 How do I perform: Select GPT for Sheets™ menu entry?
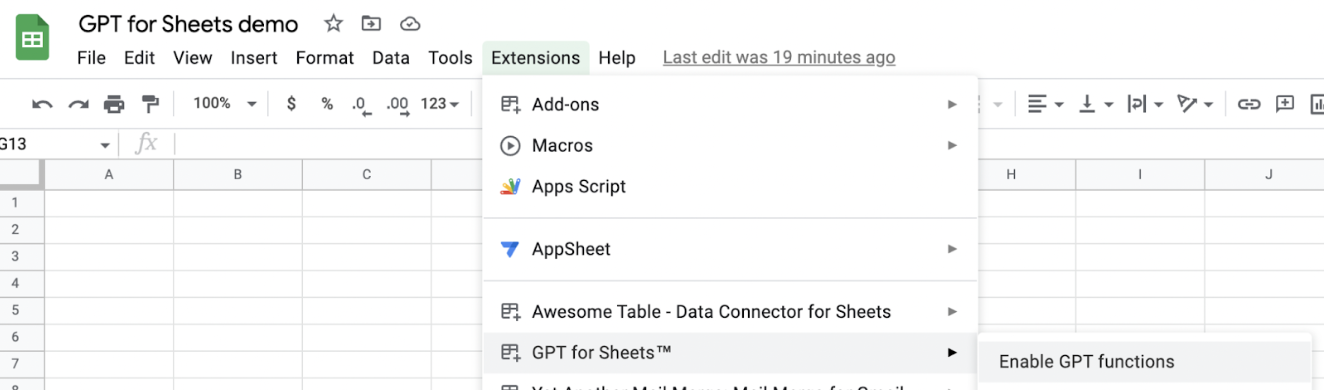[730, 352]
